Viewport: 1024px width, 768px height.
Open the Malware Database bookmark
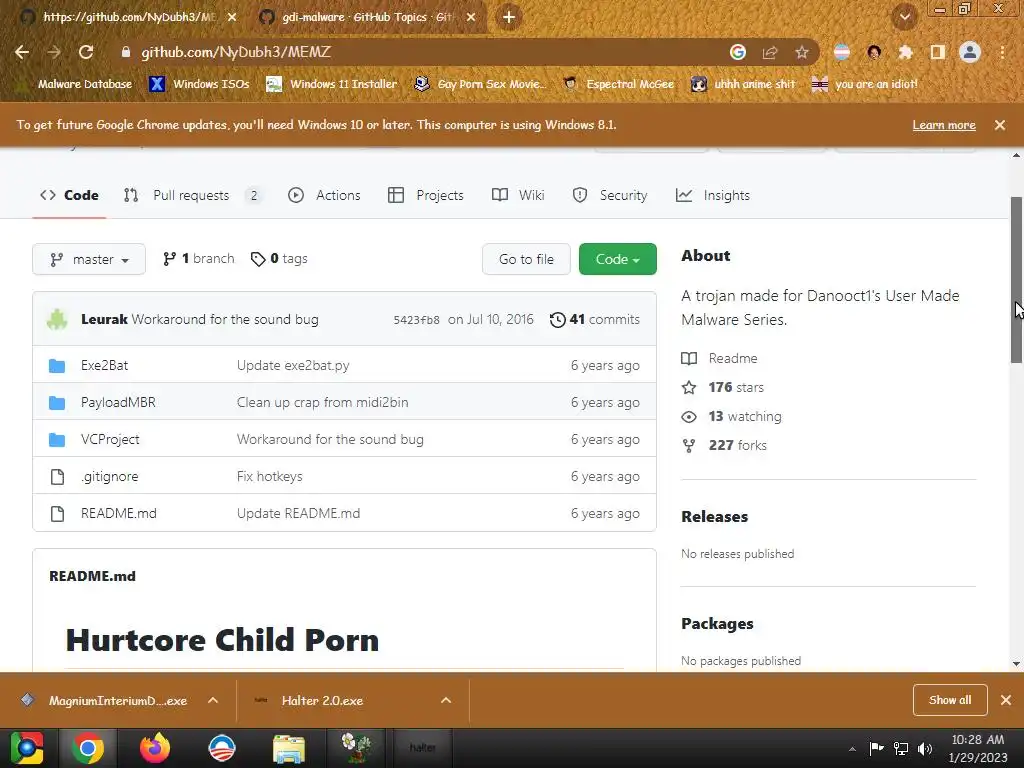(76, 84)
